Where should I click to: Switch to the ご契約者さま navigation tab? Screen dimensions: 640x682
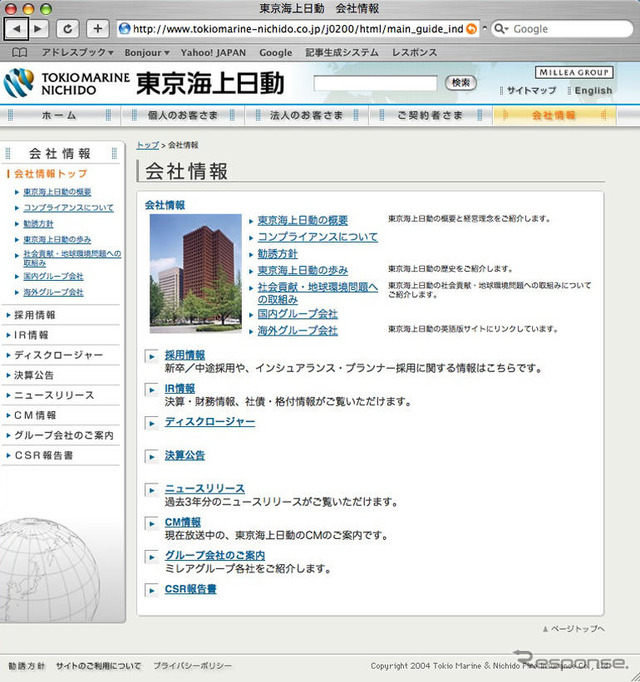point(430,115)
